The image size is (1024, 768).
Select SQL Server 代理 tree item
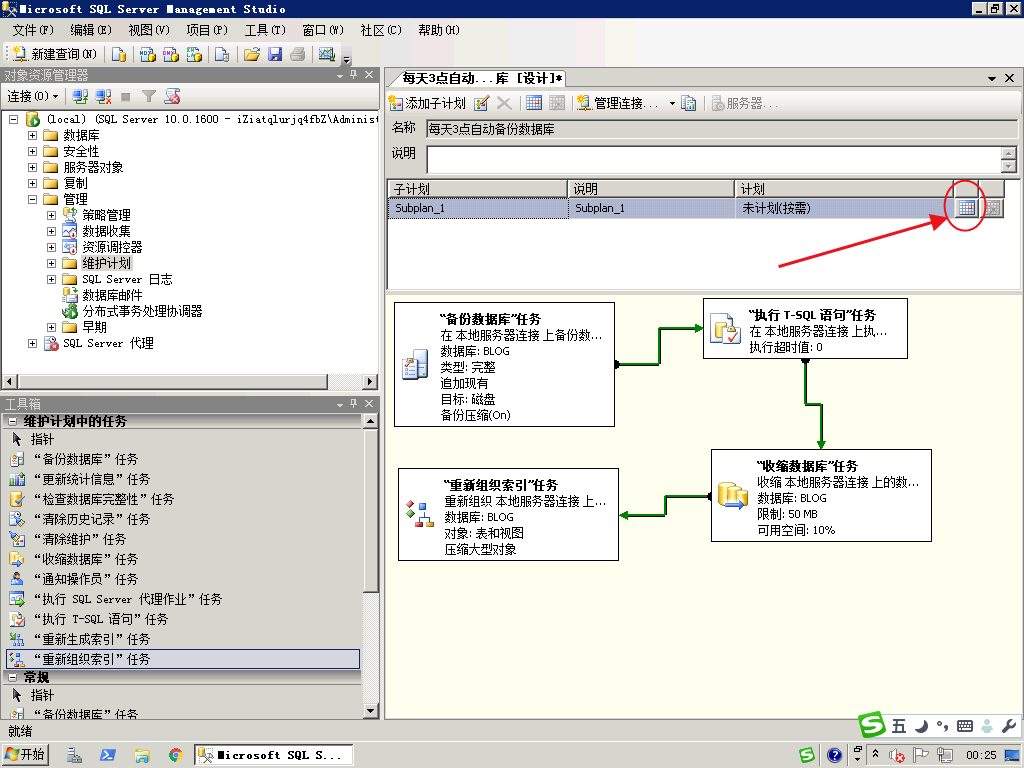click(108, 343)
